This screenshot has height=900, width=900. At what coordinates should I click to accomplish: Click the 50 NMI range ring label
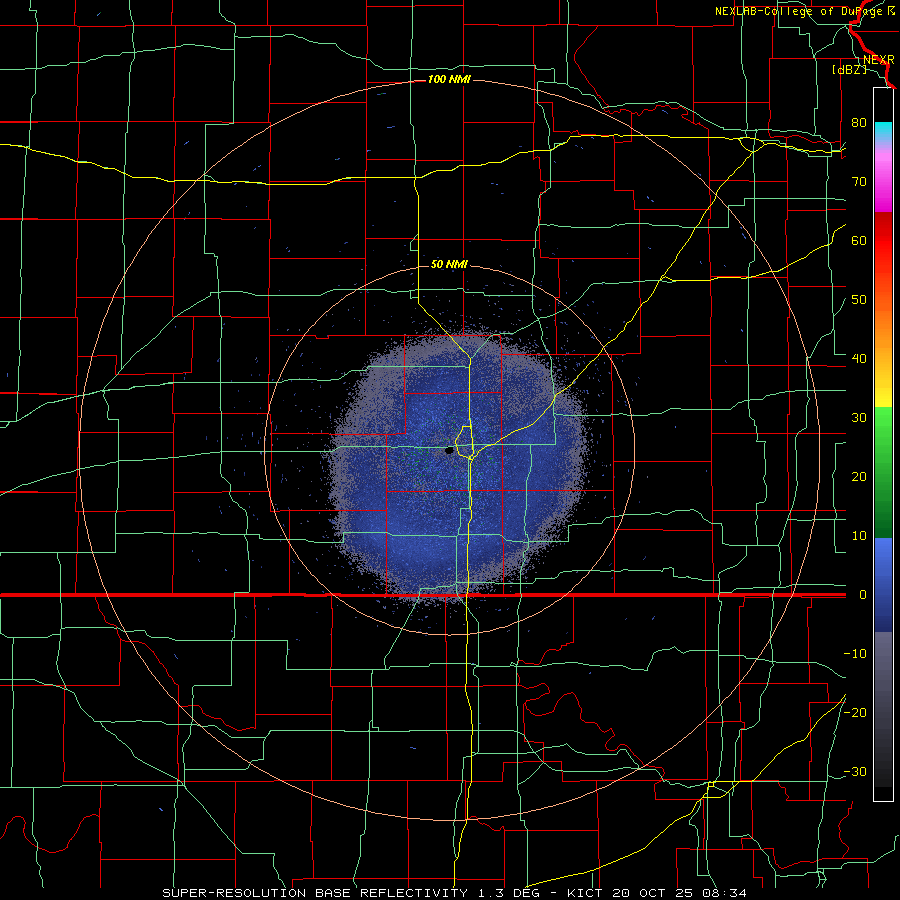[x=449, y=265]
